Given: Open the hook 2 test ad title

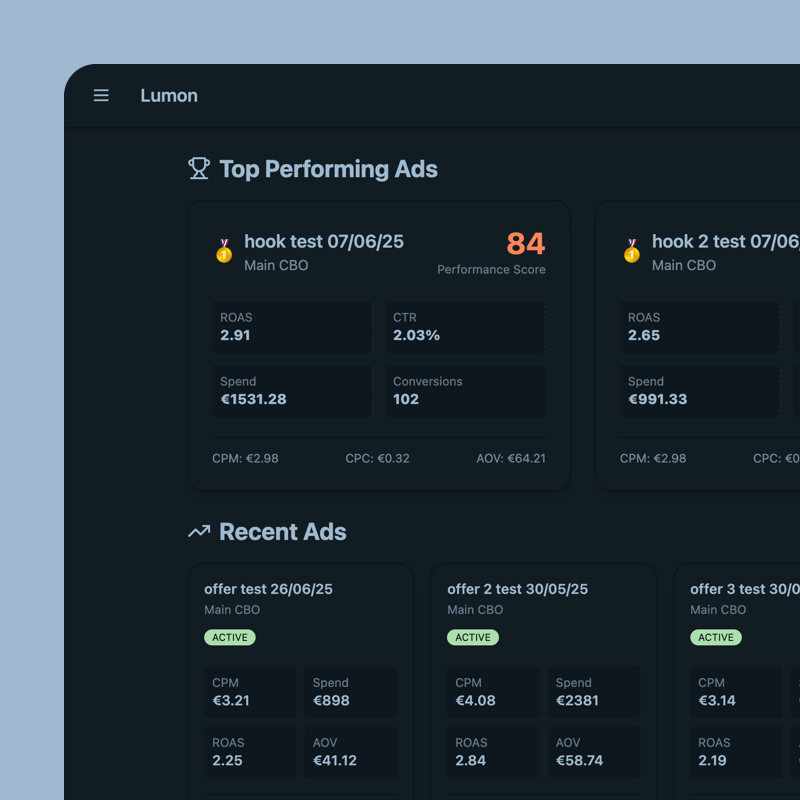Looking at the screenshot, I should [726, 241].
